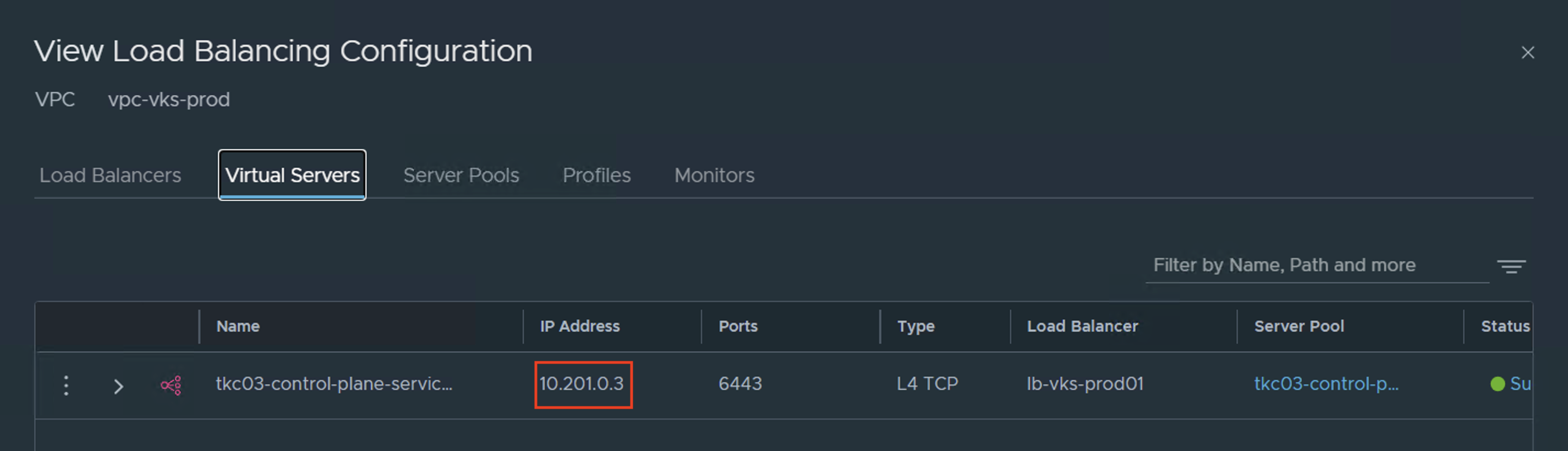The width and height of the screenshot is (1568, 451).
Task: Select the Virtual Servers tab
Action: coord(292,175)
